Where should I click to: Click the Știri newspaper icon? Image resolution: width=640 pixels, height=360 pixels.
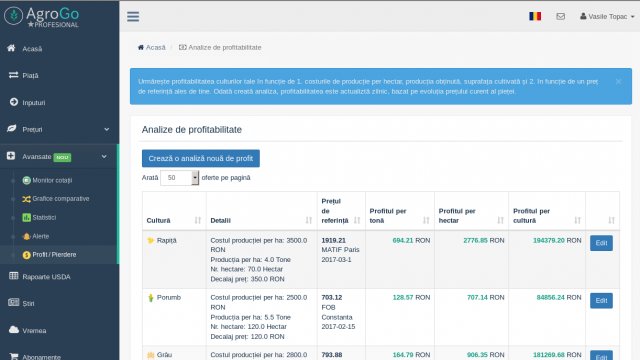pyautogui.click(x=13, y=302)
